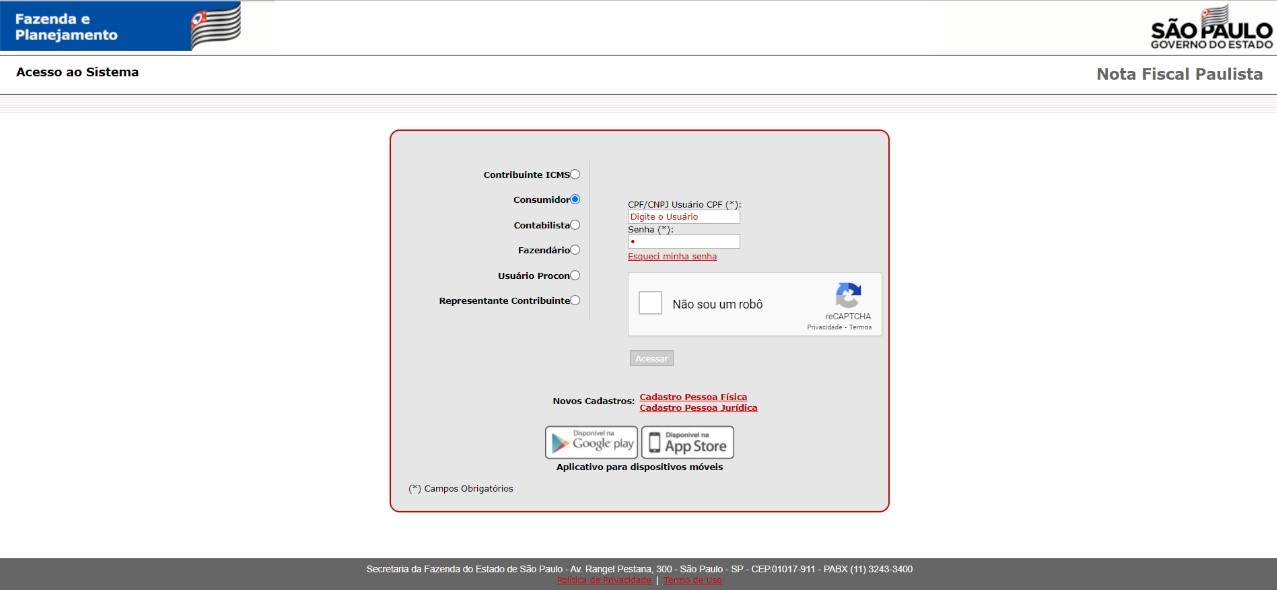Focus the Senha password field
The image size is (1277, 590).
point(684,241)
